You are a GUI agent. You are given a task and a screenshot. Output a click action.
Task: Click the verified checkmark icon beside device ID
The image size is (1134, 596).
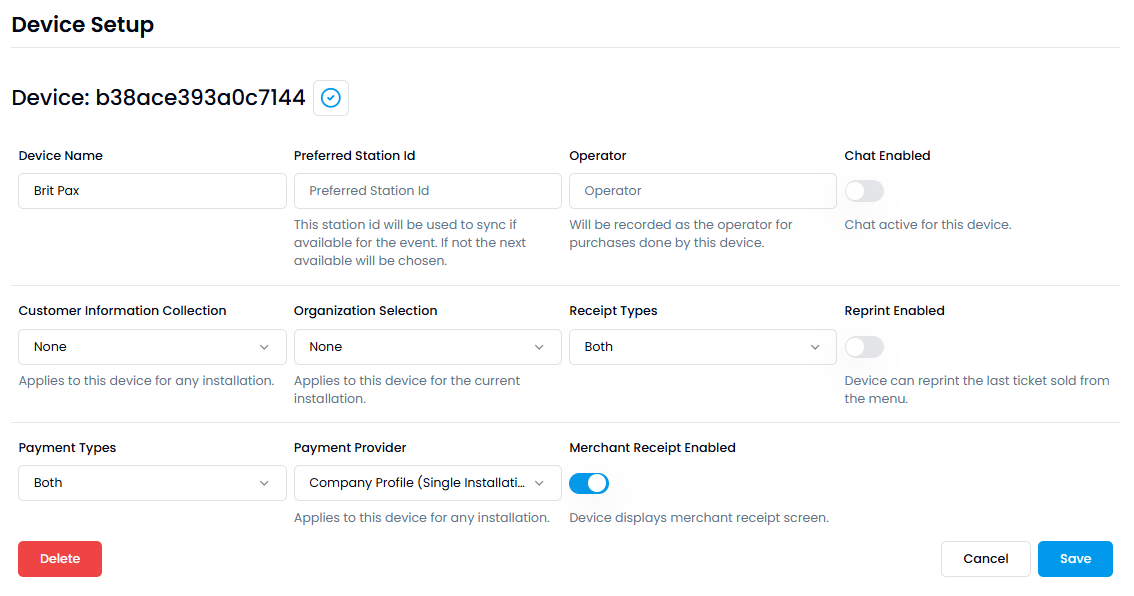(x=331, y=98)
